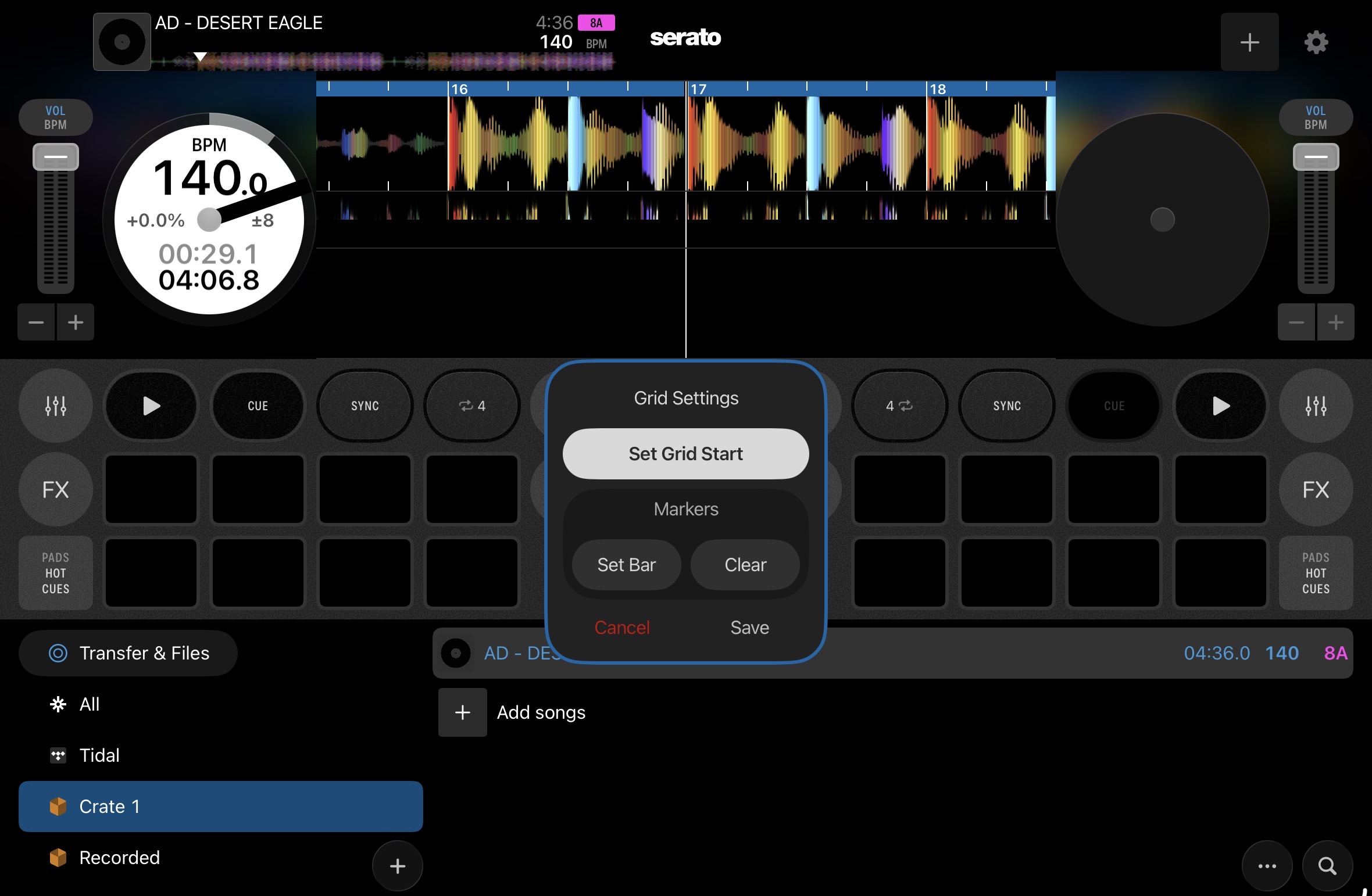Click the search magnifier icon
This screenshot has width=1372, height=896.
pos(1327,866)
